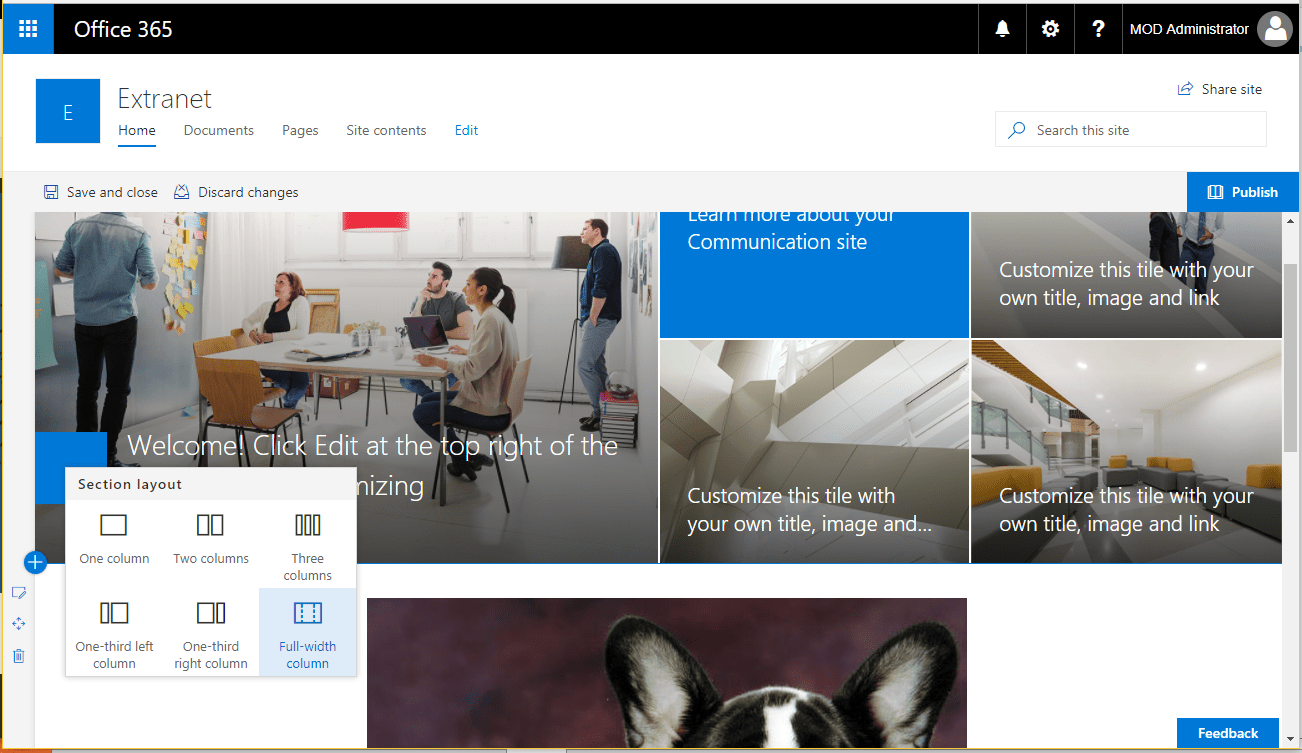Click the dog image web part

[667, 673]
